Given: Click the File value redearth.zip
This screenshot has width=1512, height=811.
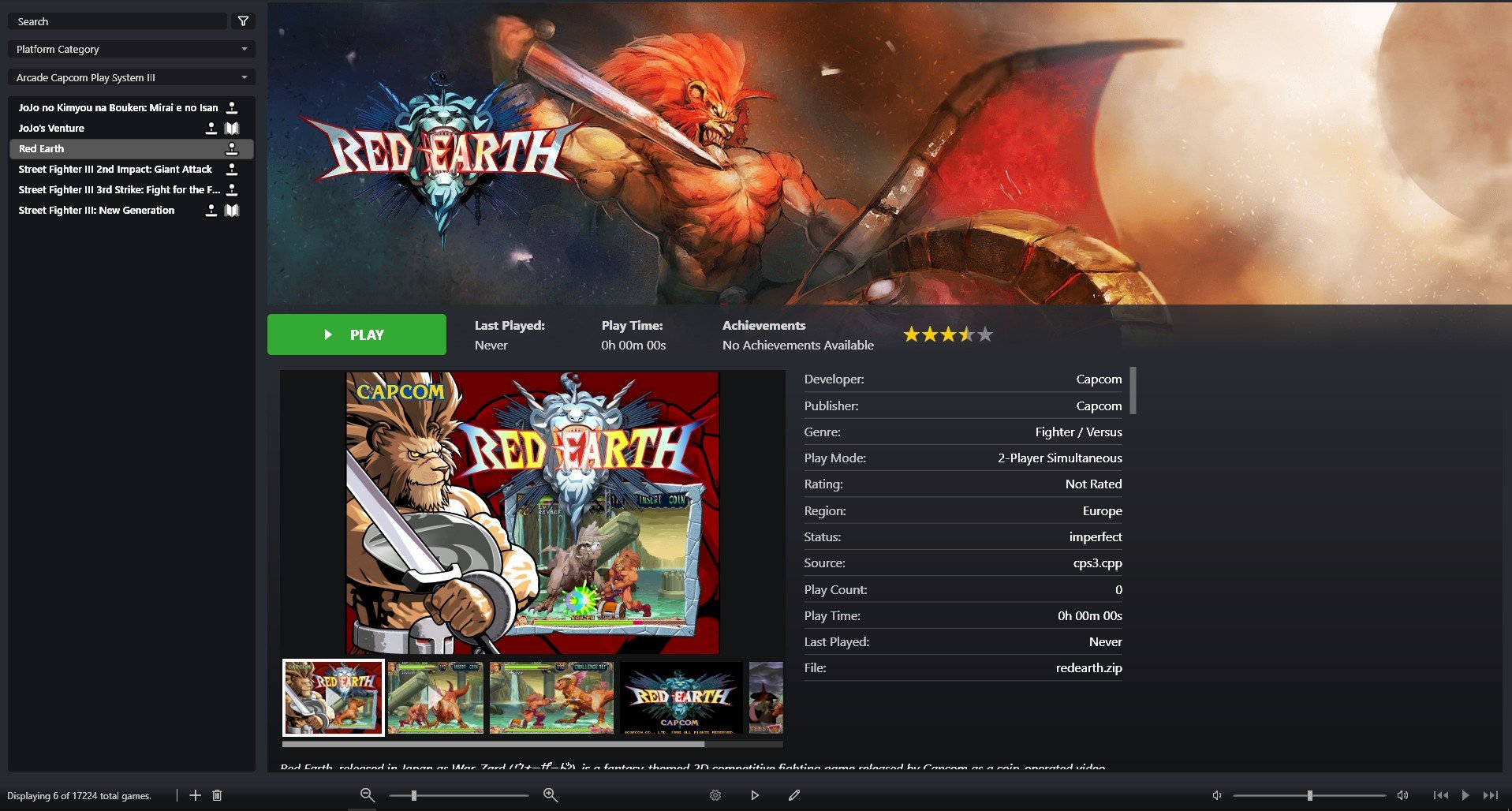Looking at the screenshot, I should point(1088,668).
